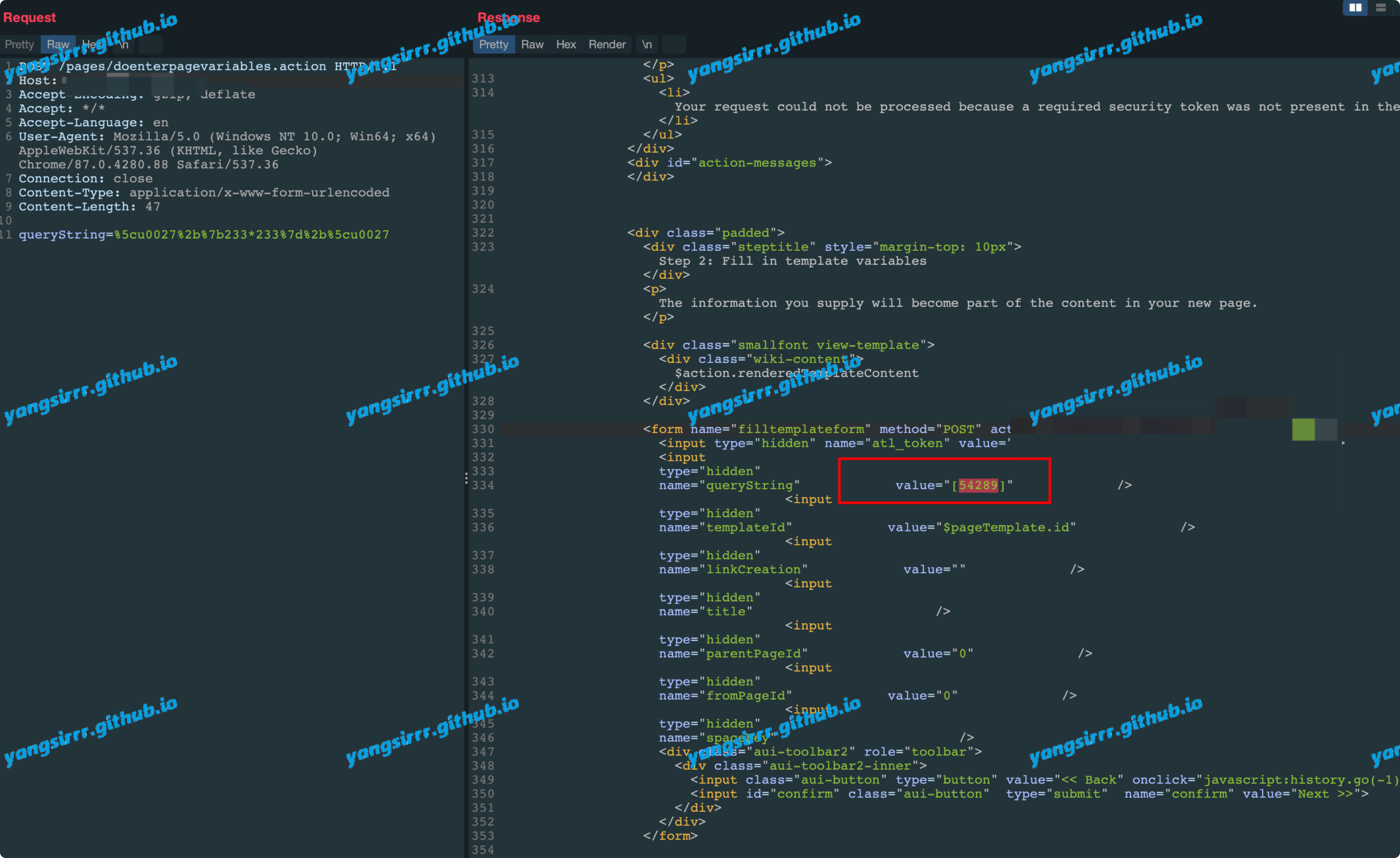1400x858 pixels.
Task: Toggle \n non-printable characters in Request
Action: pyautogui.click(x=124, y=44)
